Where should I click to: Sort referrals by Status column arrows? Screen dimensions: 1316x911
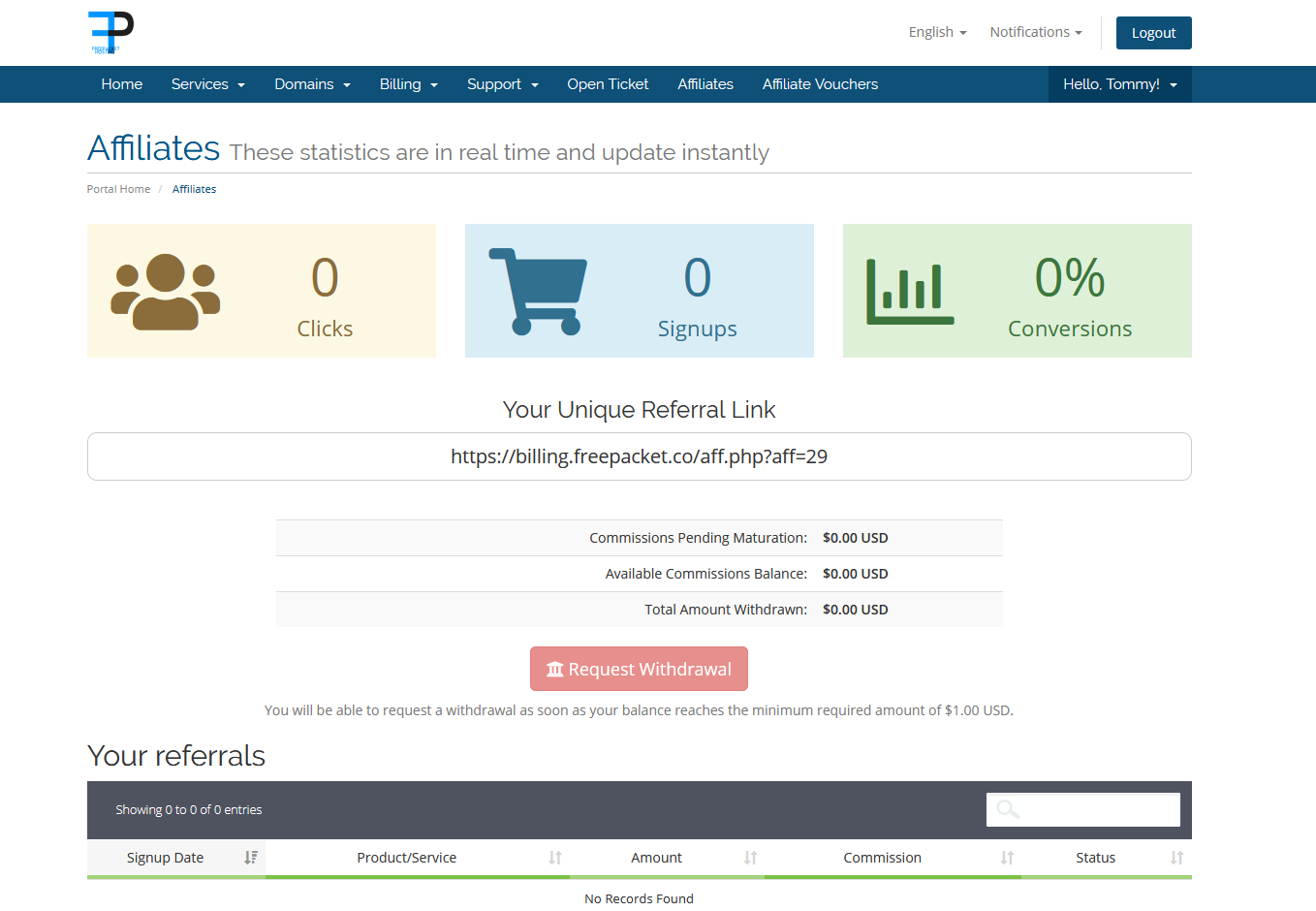(x=1176, y=858)
